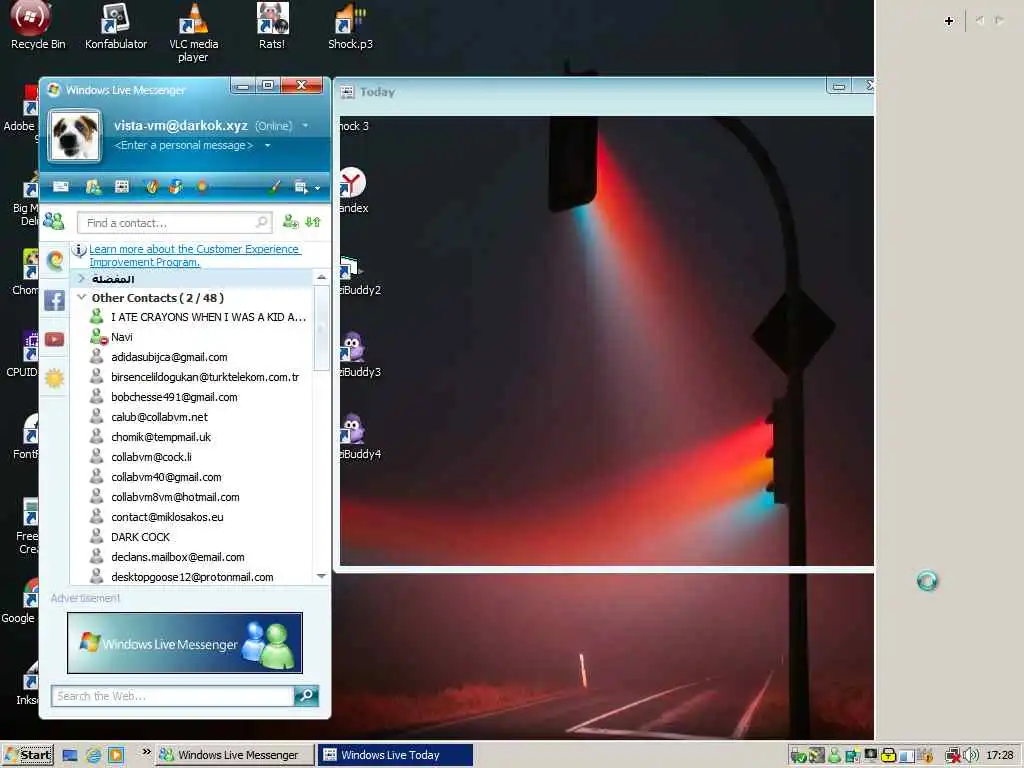Image resolution: width=1024 pixels, height=768 pixels.
Task: Launch Internet Explorer from quick launch
Action: (93, 756)
